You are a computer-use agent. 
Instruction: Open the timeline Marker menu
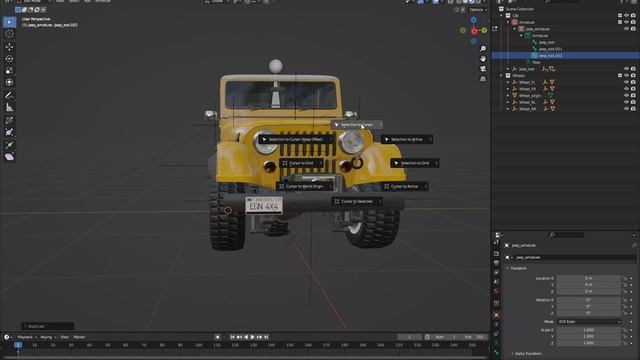coord(79,337)
